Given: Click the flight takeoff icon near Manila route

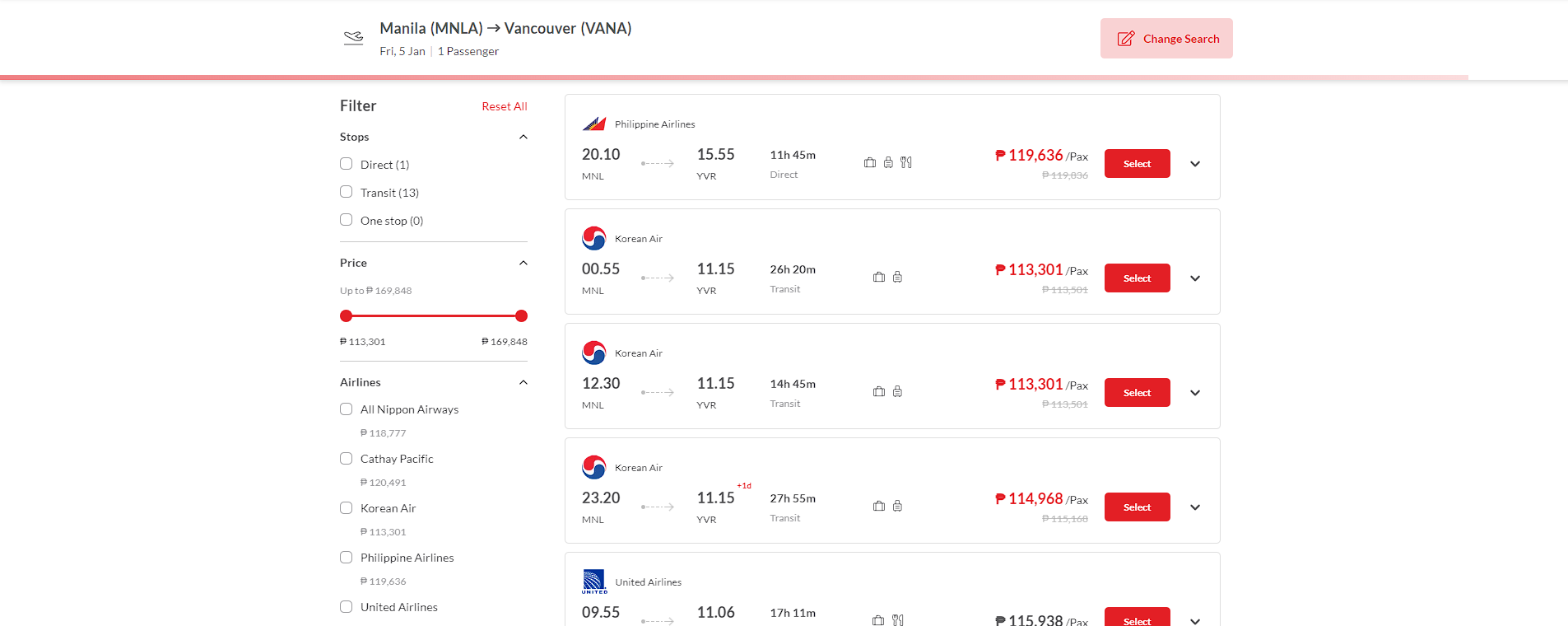Looking at the screenshot, I should pyautogui.click(x=353, y=38).
